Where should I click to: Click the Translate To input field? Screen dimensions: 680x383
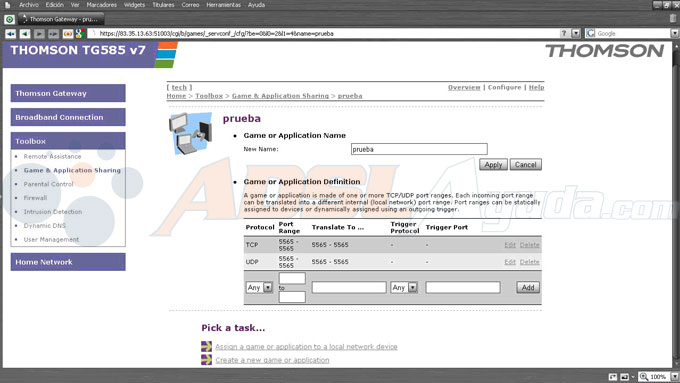point(349,288)
